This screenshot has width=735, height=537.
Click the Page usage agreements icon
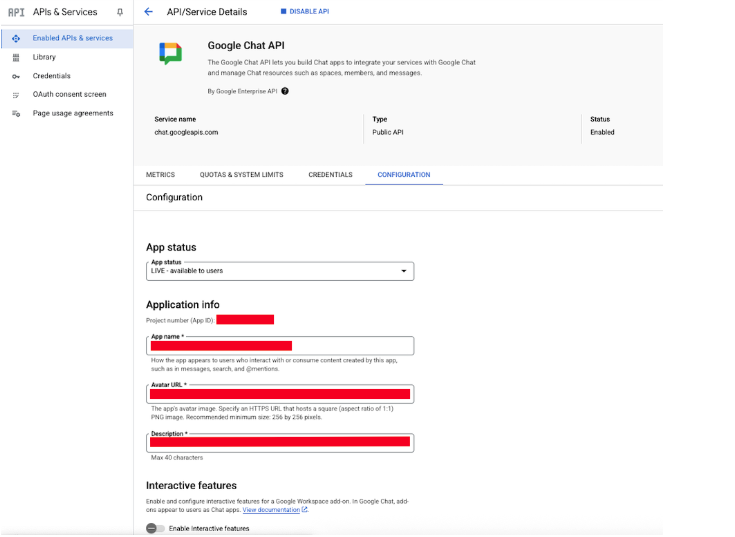pos(16,114)
